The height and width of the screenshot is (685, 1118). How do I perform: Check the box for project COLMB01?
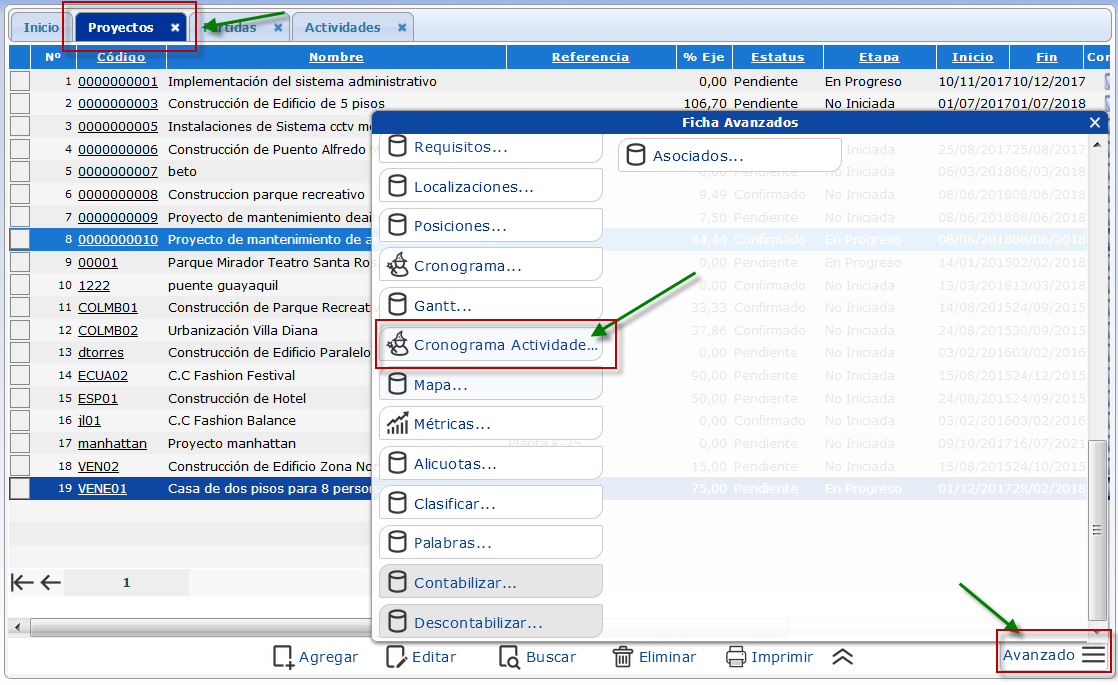pyautogui.click(x=20, y=307)
